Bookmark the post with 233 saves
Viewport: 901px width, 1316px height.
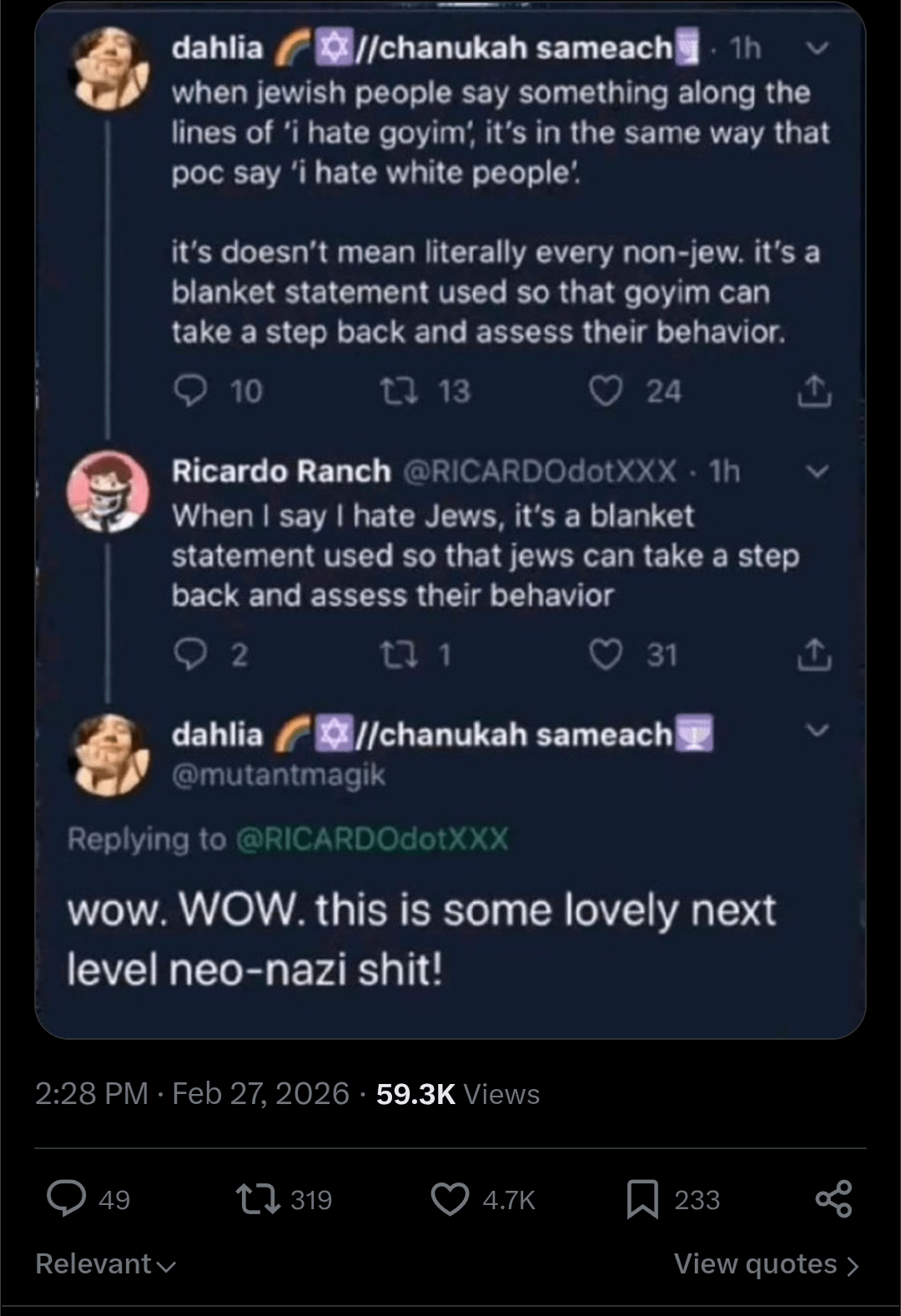[x=642, y=1199]
